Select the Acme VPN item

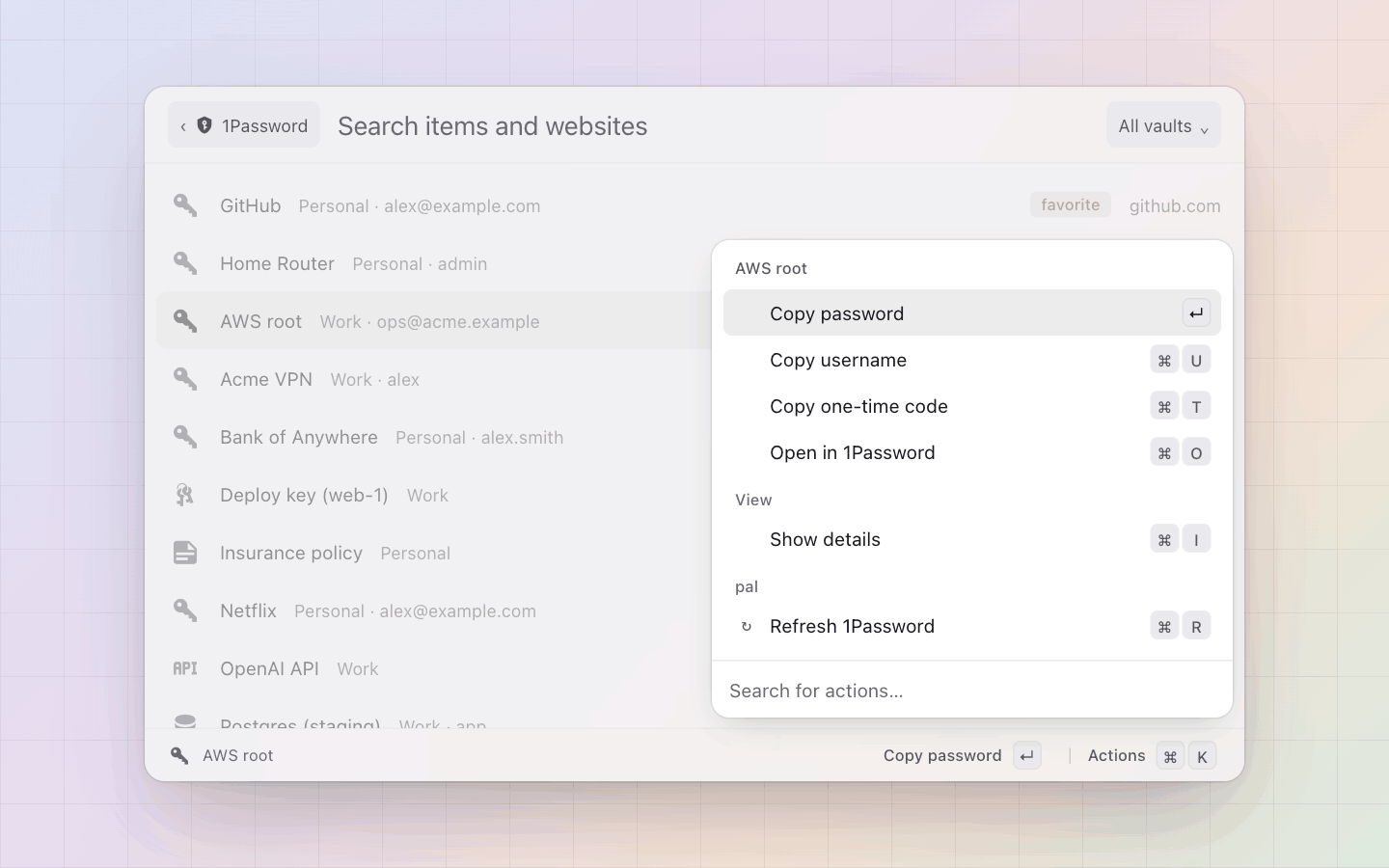pos(434,379)
